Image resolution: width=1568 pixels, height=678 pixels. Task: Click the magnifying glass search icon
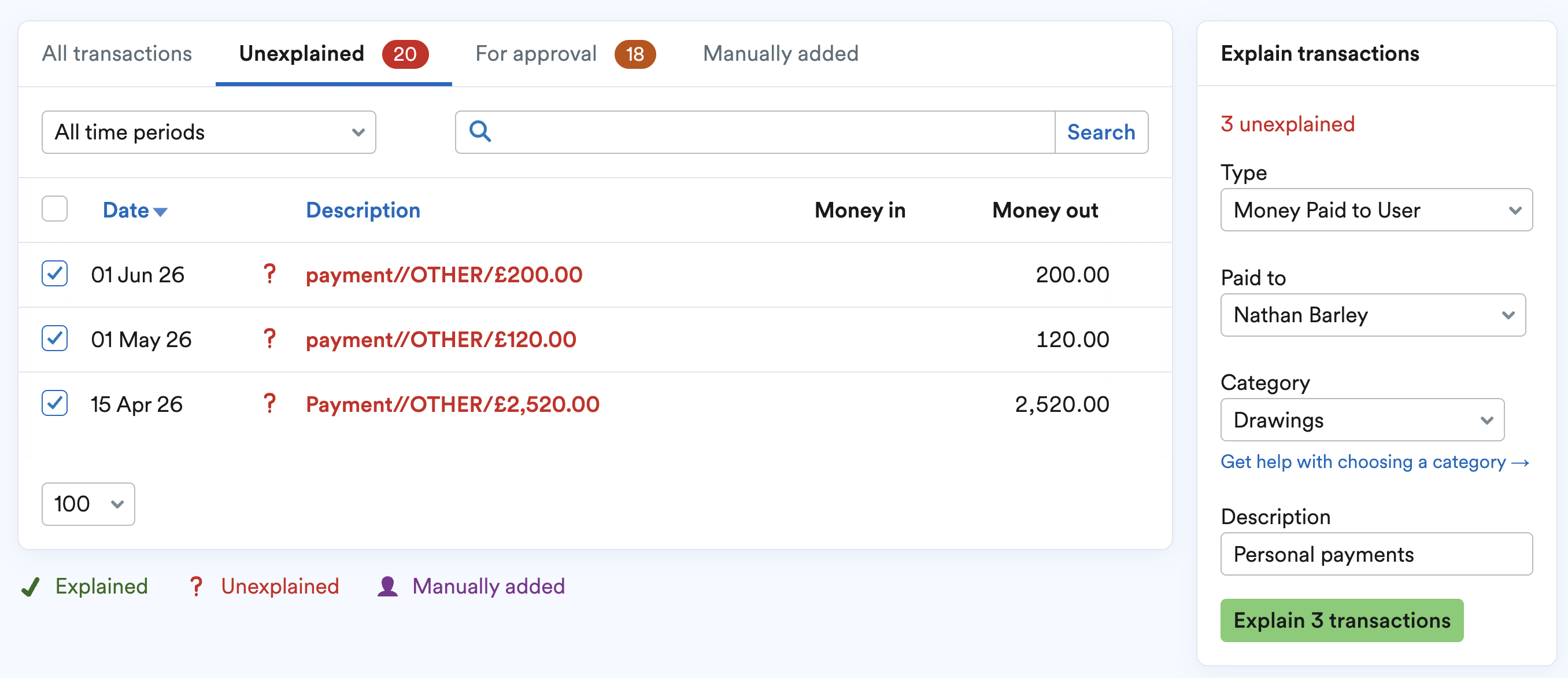pos(480,131)
